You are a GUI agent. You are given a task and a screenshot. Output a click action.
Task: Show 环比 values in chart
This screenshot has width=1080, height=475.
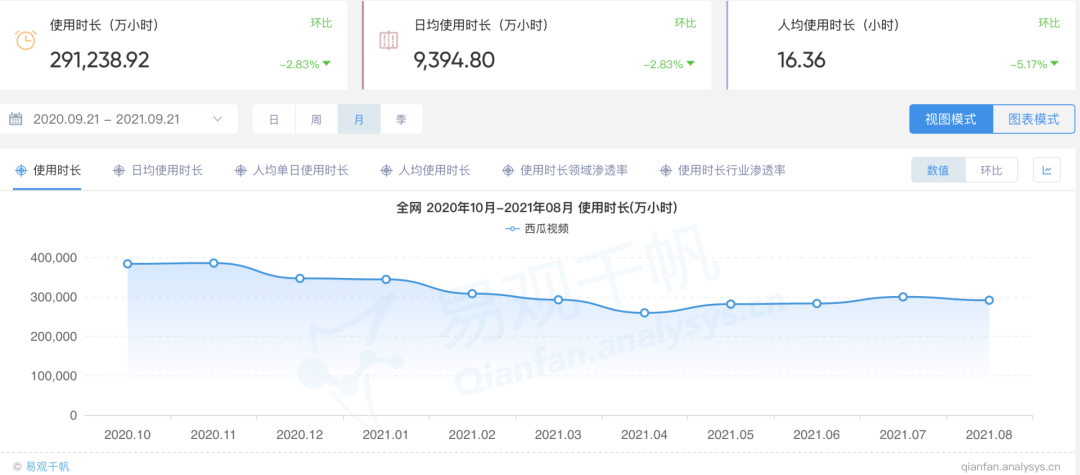click(991, 170)
